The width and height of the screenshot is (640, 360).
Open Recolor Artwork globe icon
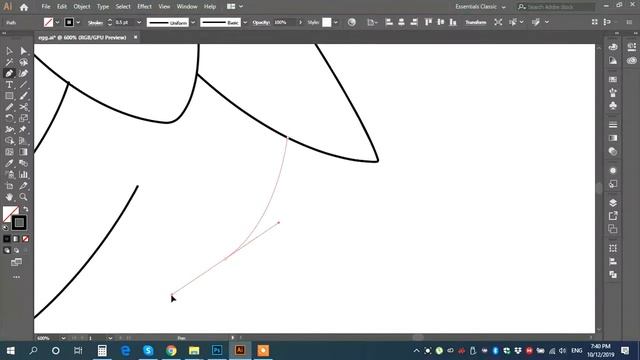[351, 22]
